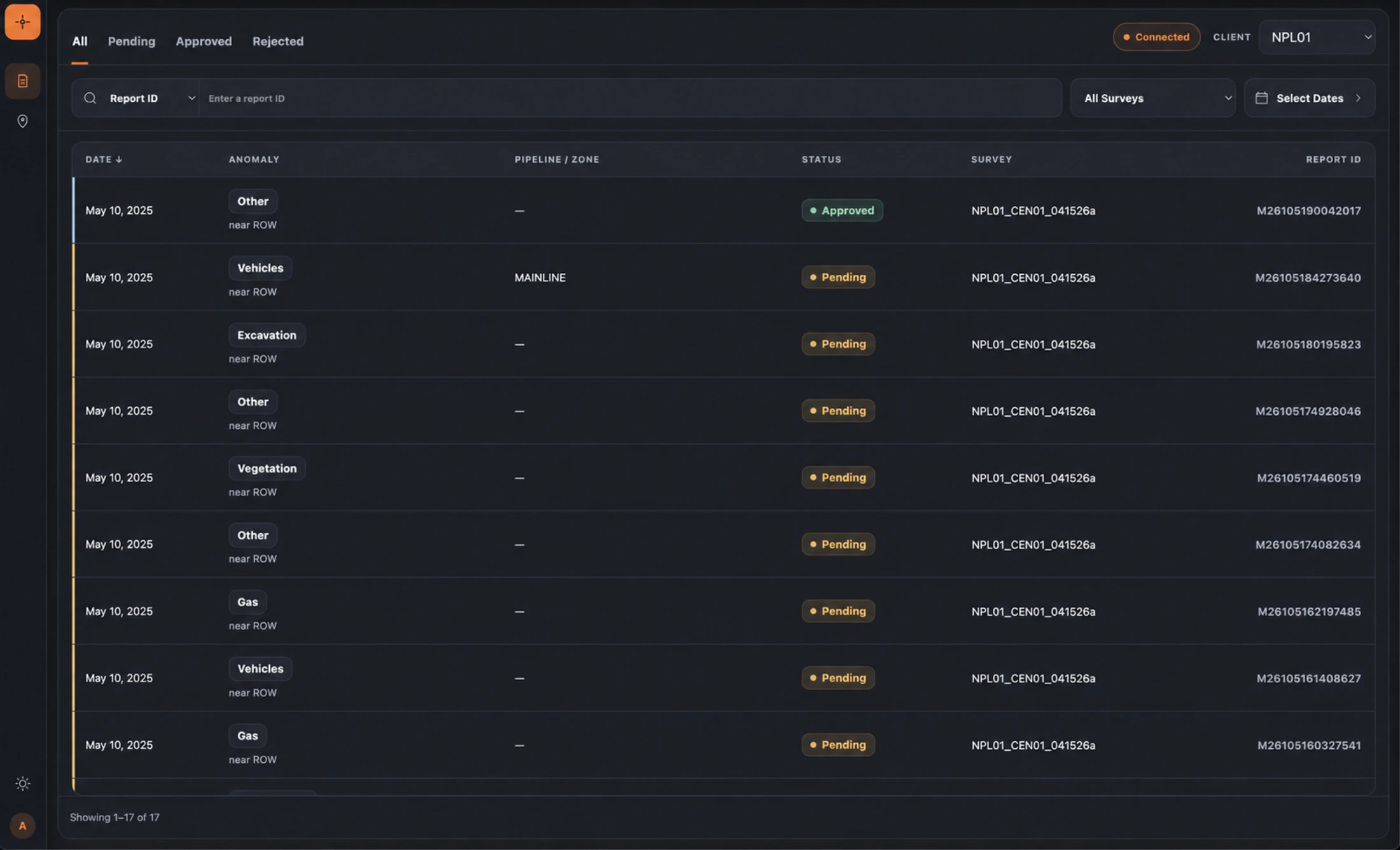Click survey name in Approved row
Image resolution: width=1400 pixels, height=850 pixels.
(1033, 211)
